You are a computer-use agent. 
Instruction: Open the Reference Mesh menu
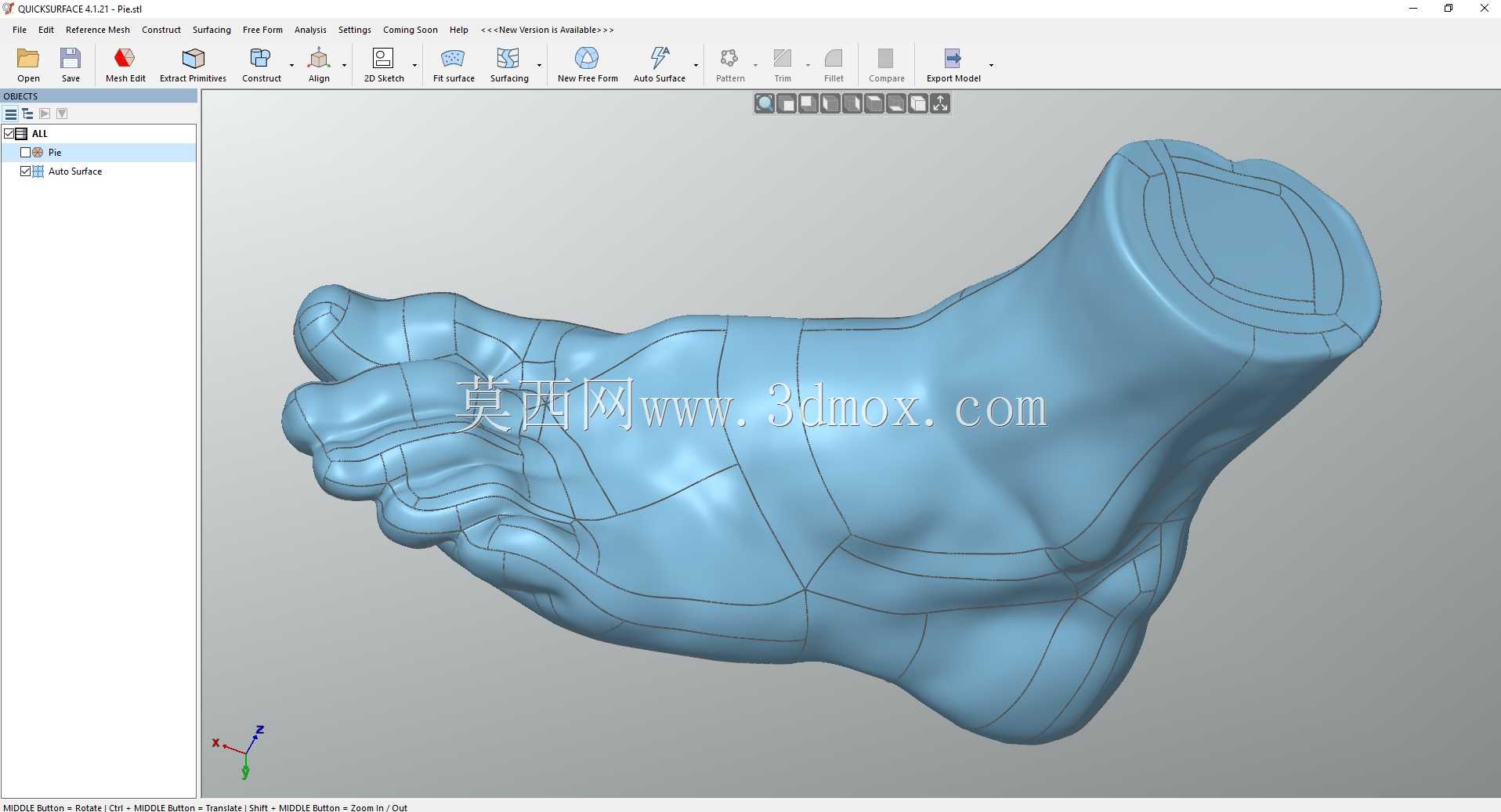coord(98,30)
